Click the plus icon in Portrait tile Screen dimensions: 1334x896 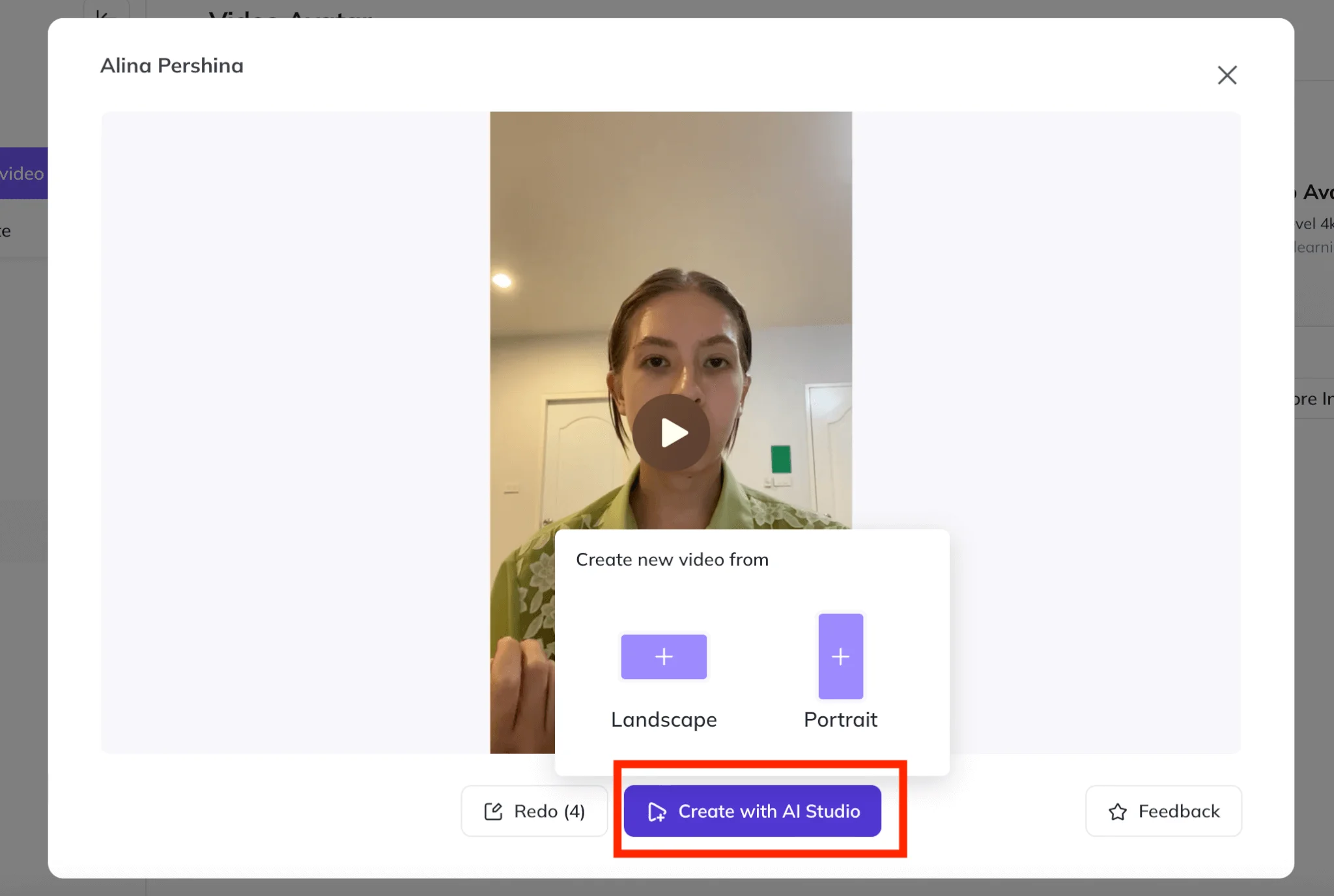(840, 656)
